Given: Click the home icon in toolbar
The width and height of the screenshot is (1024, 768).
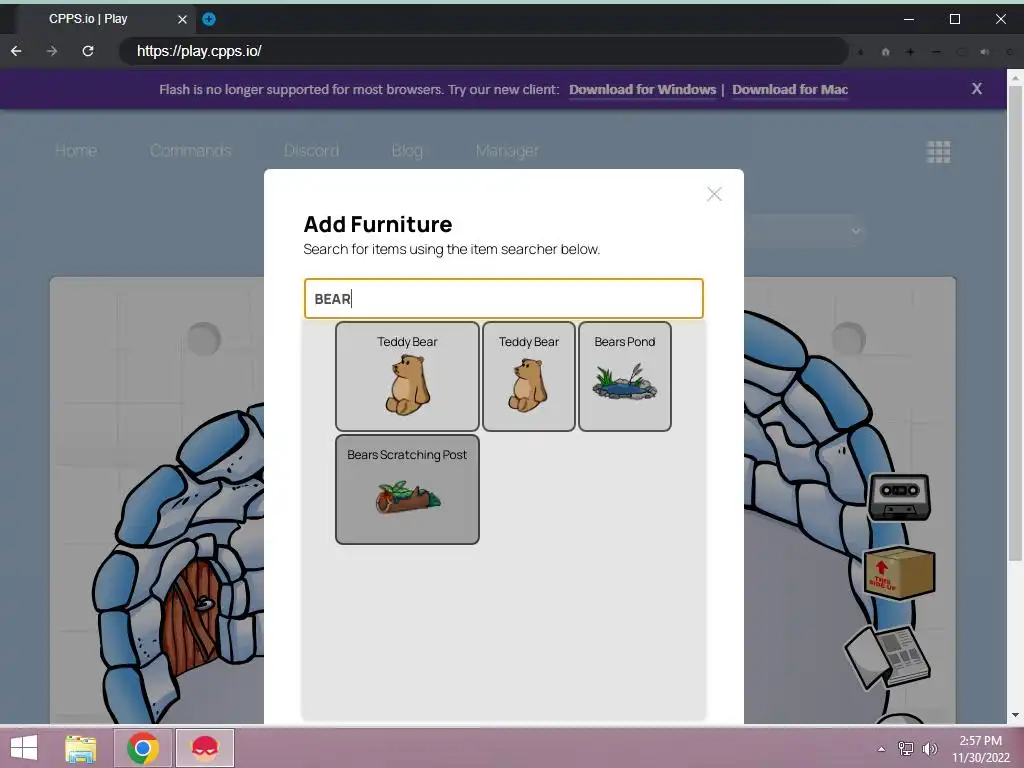Looking at the screenshot, I should (x=886, y=52).
